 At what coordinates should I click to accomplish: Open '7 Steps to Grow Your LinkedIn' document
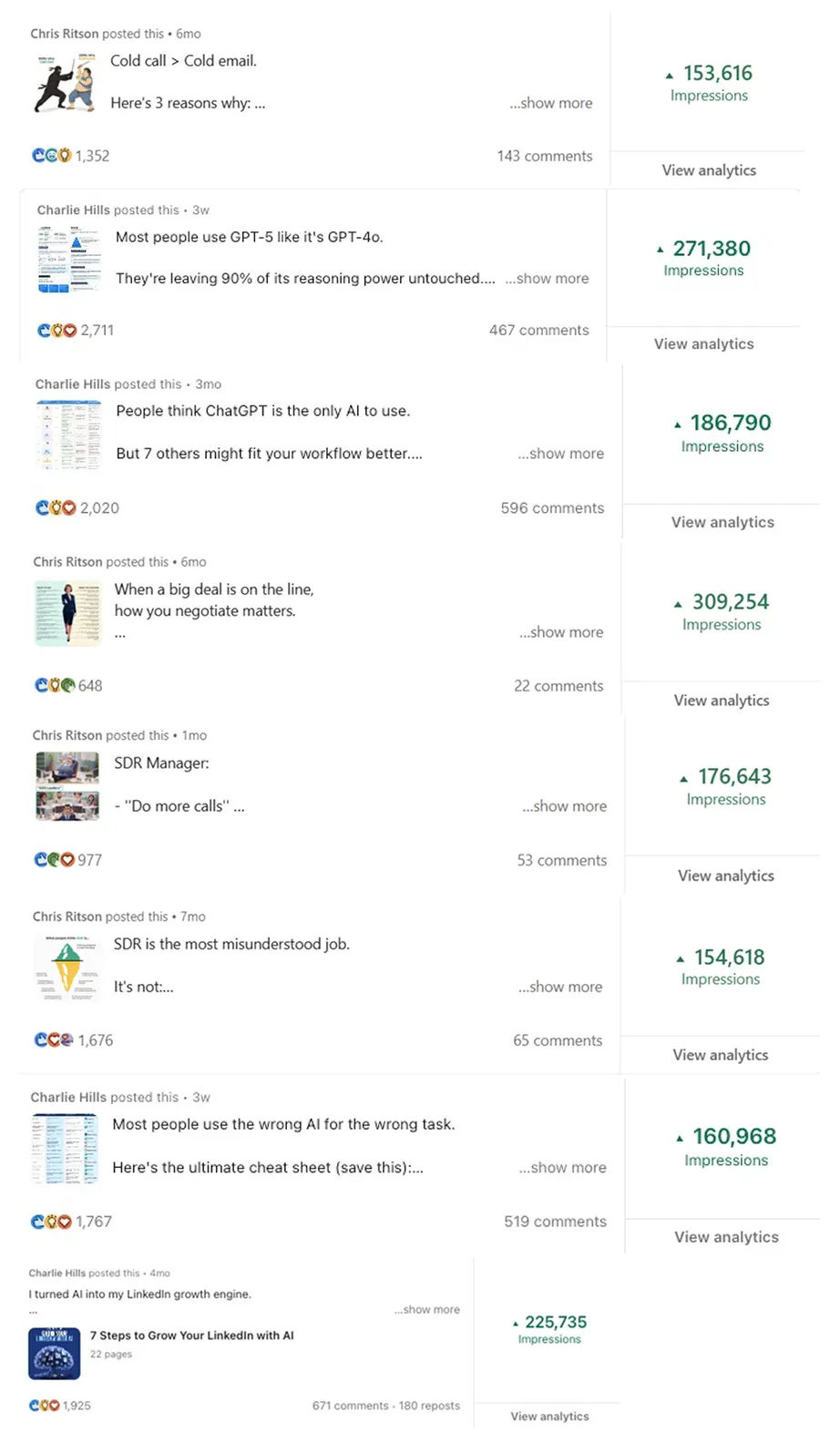pyautogui.click(x=191, y=1336)
